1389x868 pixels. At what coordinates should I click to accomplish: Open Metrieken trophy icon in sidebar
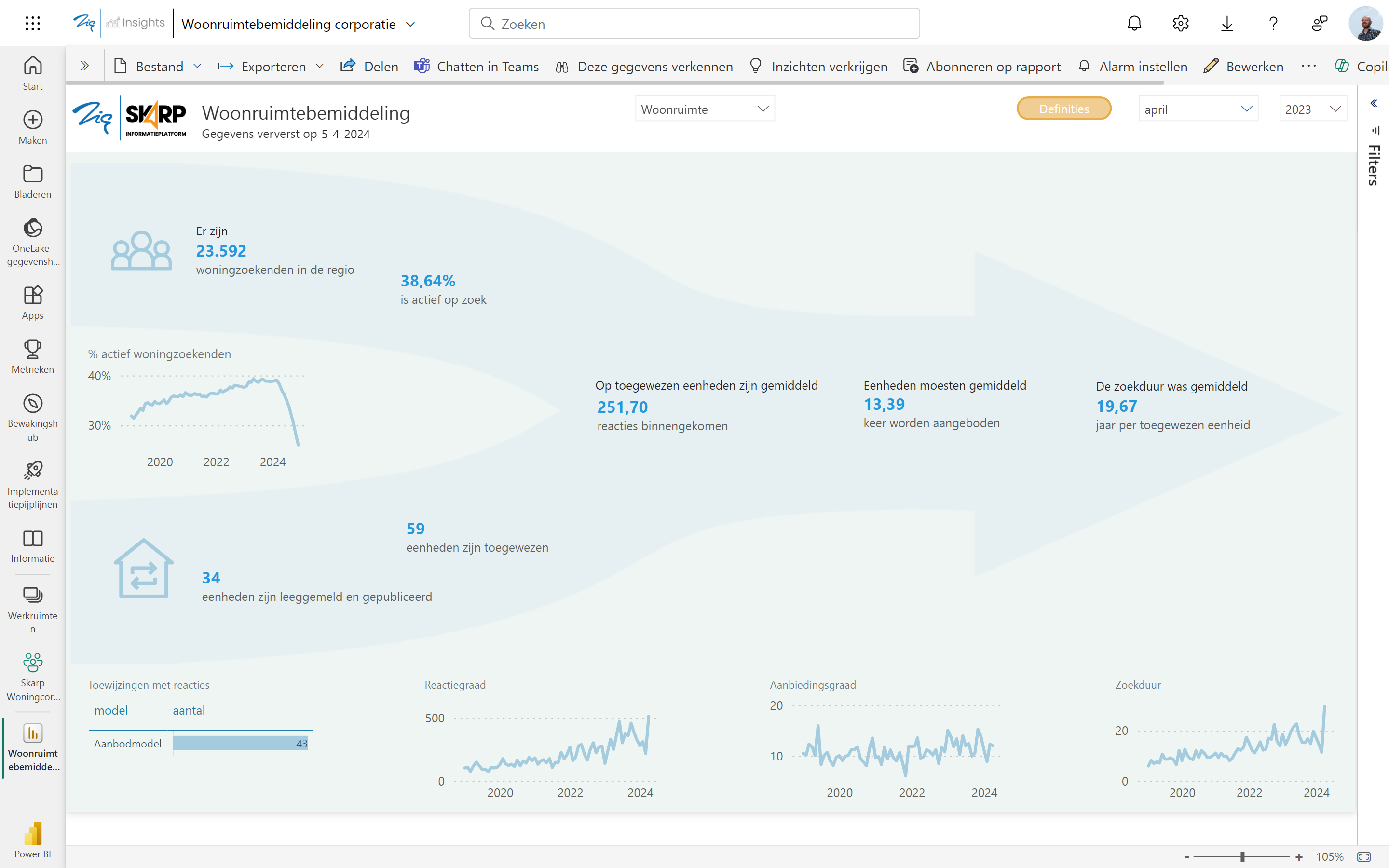coord(33,356)
